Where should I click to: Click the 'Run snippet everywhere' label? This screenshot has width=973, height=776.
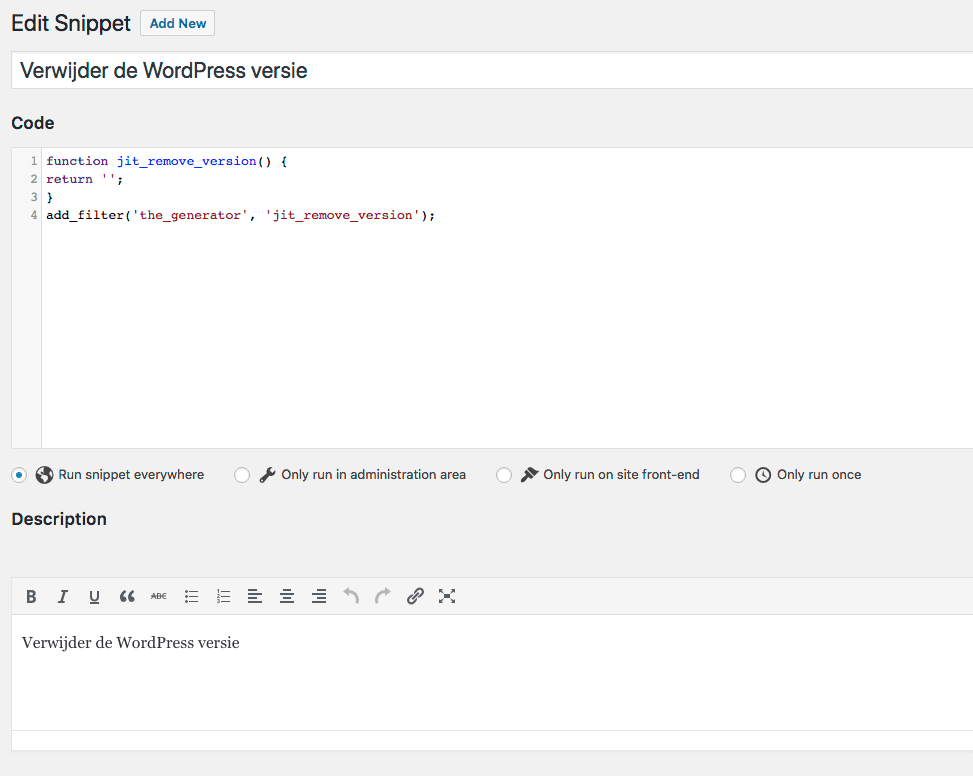coord(131,475)
